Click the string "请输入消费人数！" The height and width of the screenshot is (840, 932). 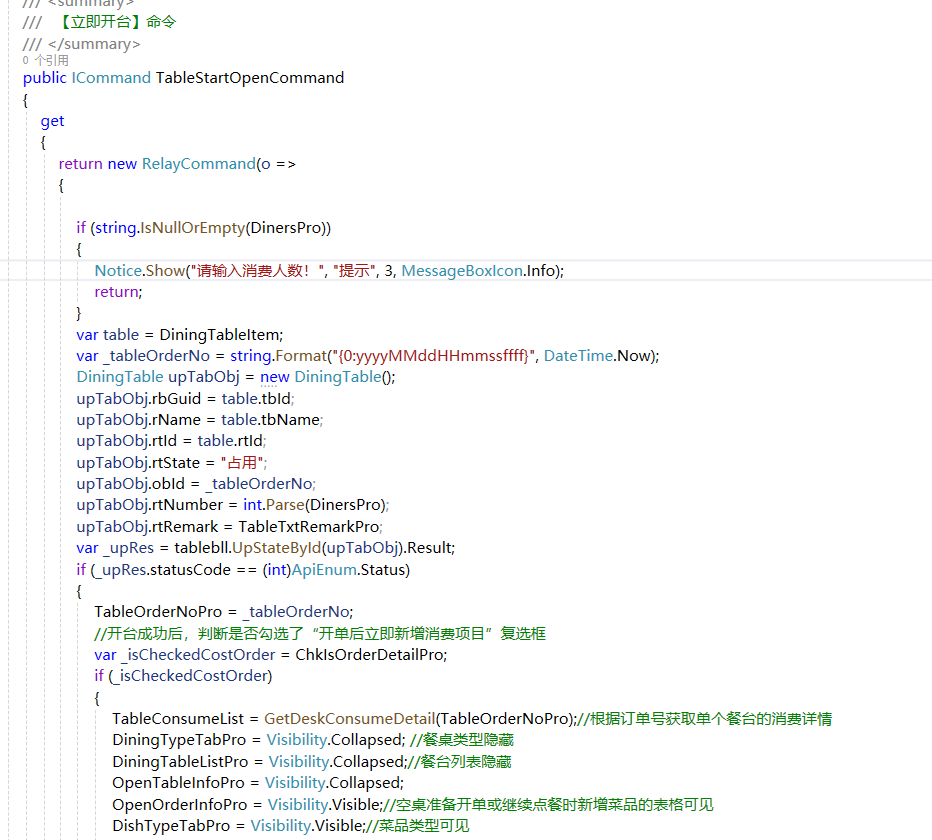point(257,271)
